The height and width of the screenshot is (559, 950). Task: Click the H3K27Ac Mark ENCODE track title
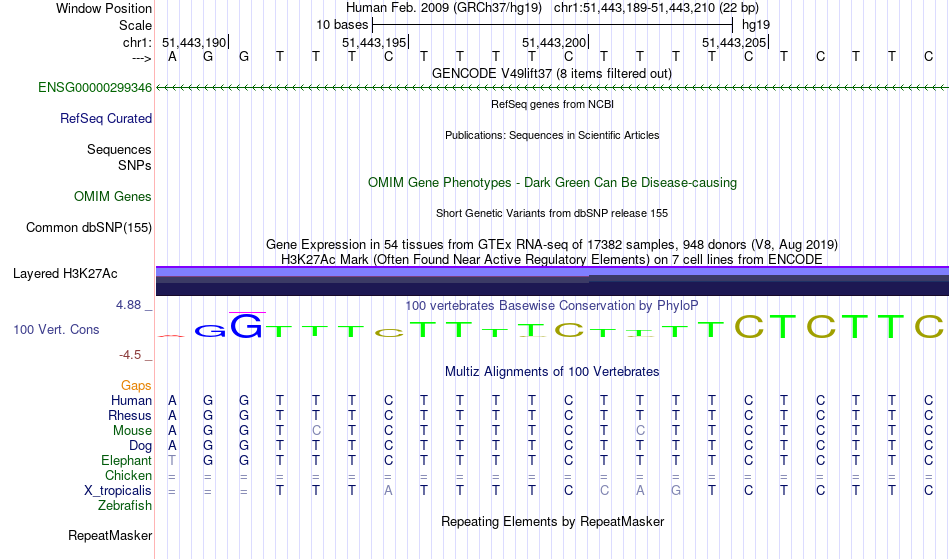pyautogui.click(x=552, y=259)
